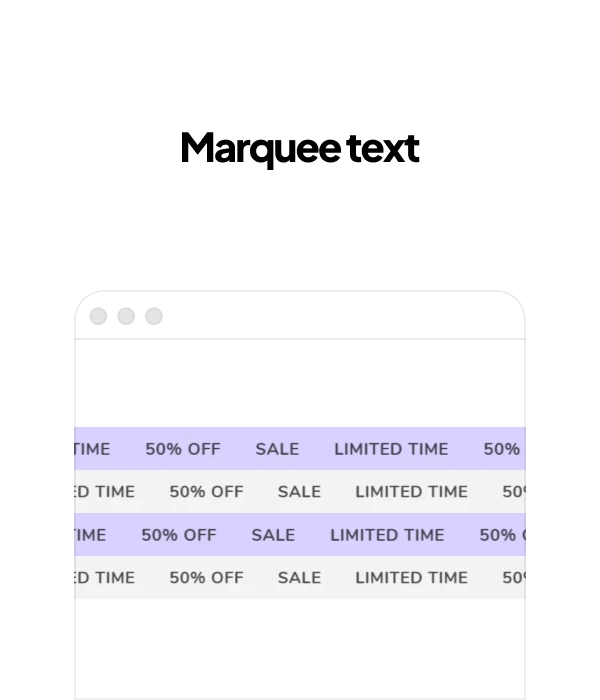Click cut-off ED TIME in bottom gray row
Viewport: 600px width, 700px height.
pos(105,578)
